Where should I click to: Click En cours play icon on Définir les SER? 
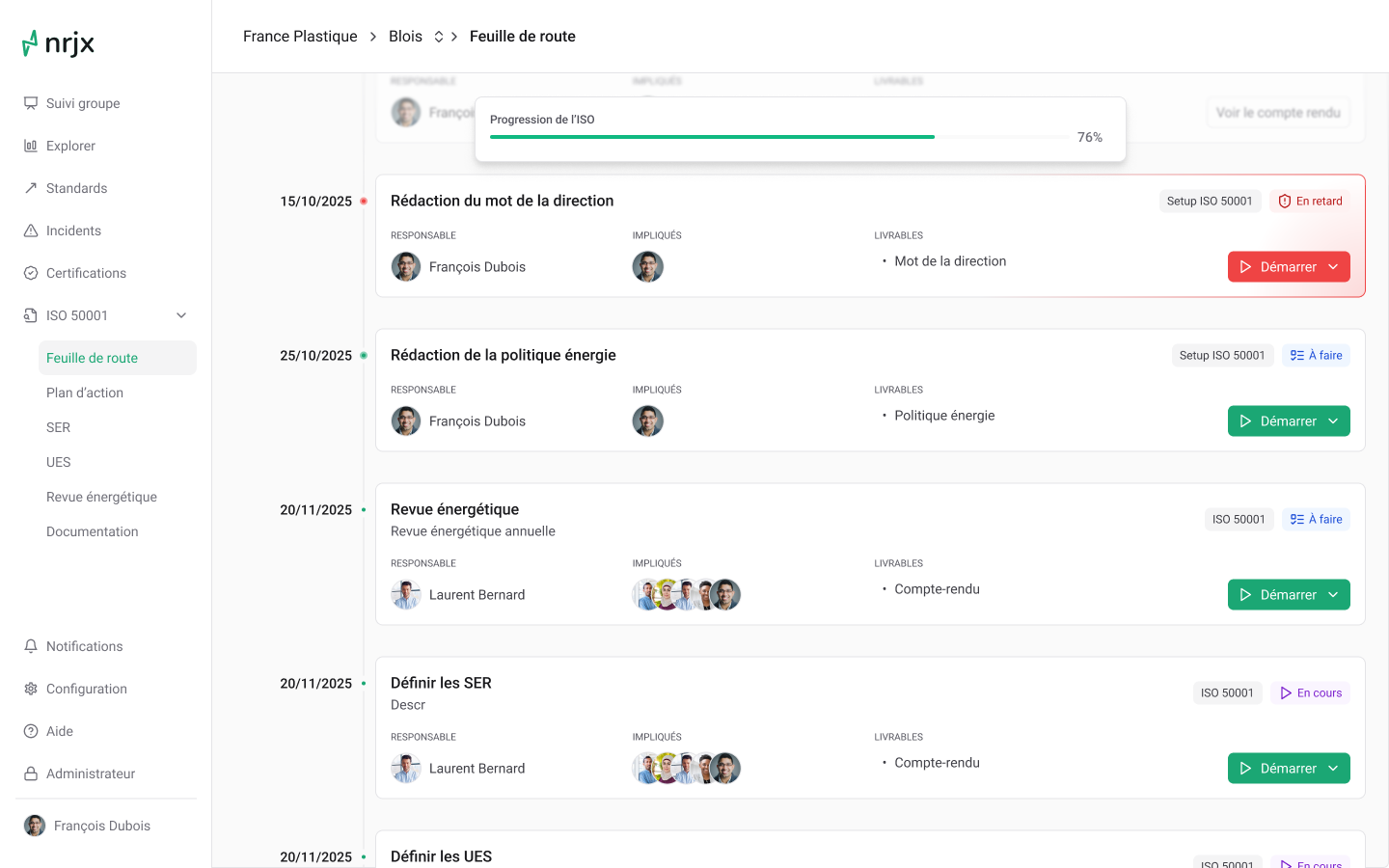pyautogui.click(x=1286, y=693)
